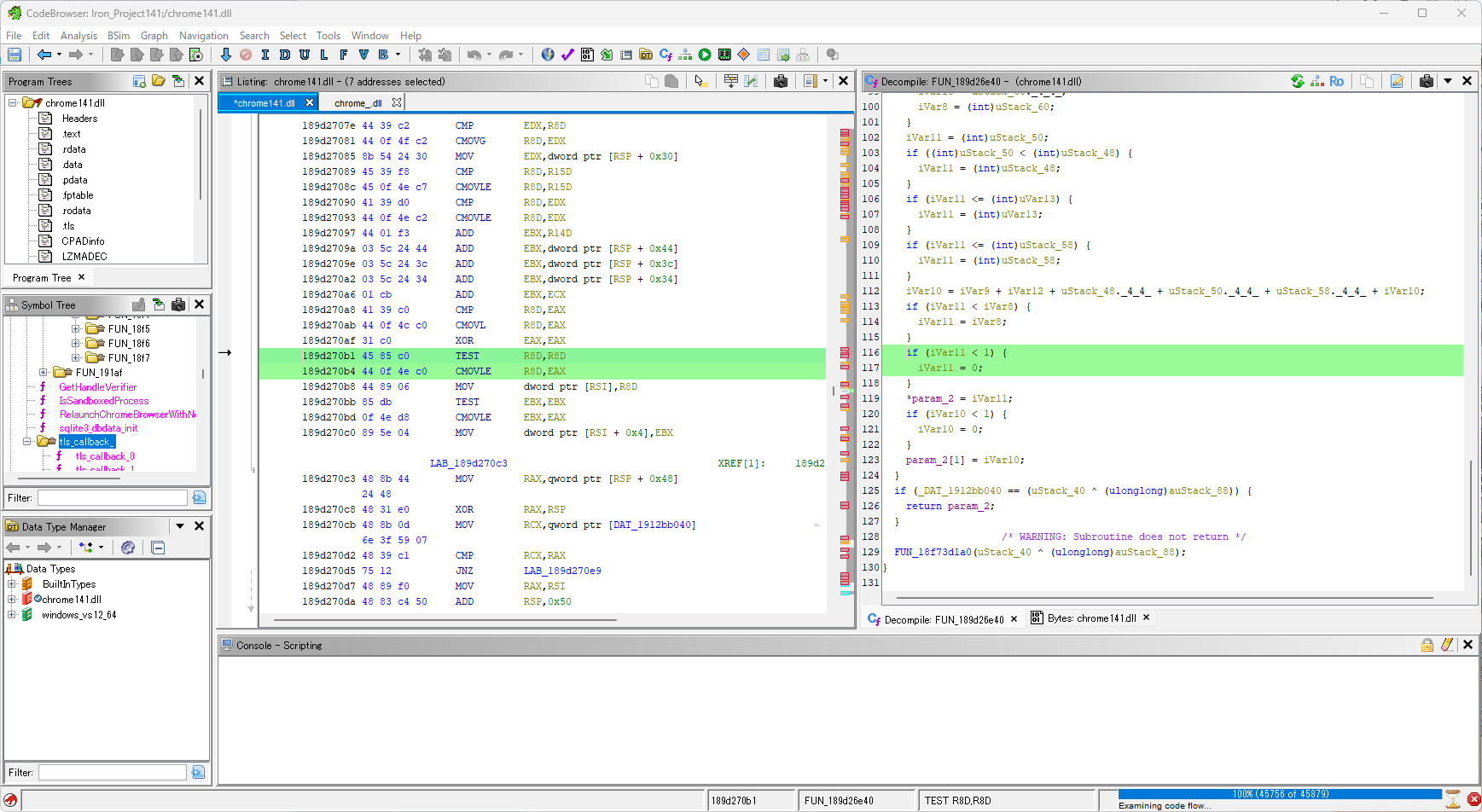Click the Listing snapshot camera icon

tap(780, 81)
